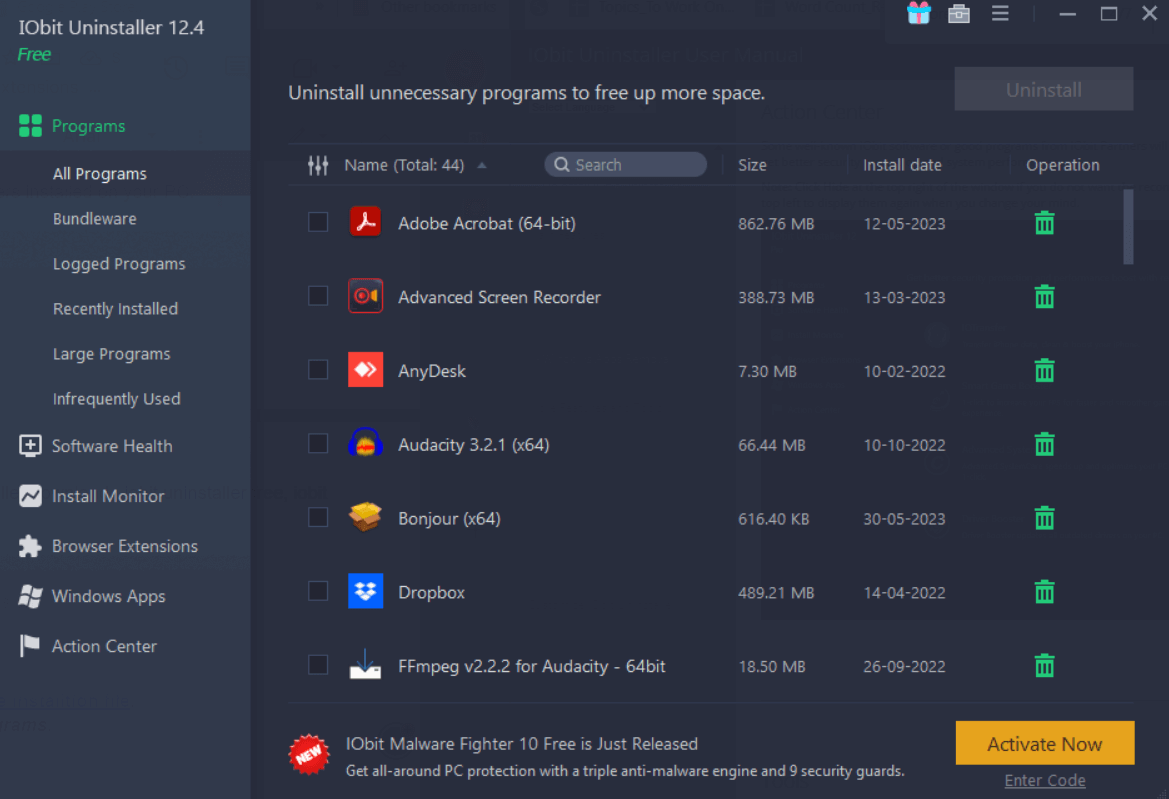Click the Software Health plus icon
The image size is (1169, 799).
pos(30,446)
